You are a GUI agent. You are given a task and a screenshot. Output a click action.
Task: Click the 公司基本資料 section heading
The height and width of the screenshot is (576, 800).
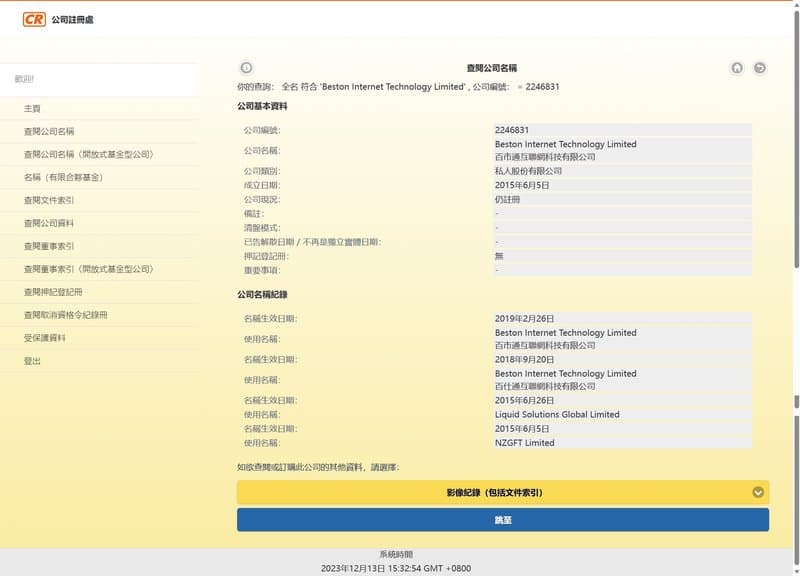(262, 106)
